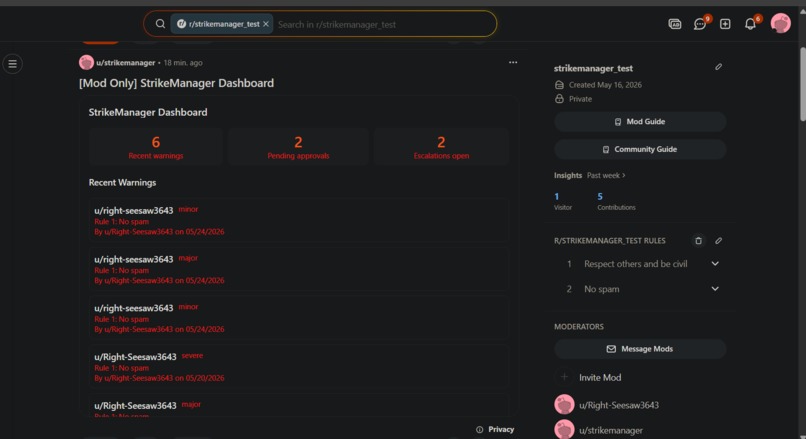806x439 pixels.
Task: Open the post's three-dot options menu
Action: coord(512,62)
